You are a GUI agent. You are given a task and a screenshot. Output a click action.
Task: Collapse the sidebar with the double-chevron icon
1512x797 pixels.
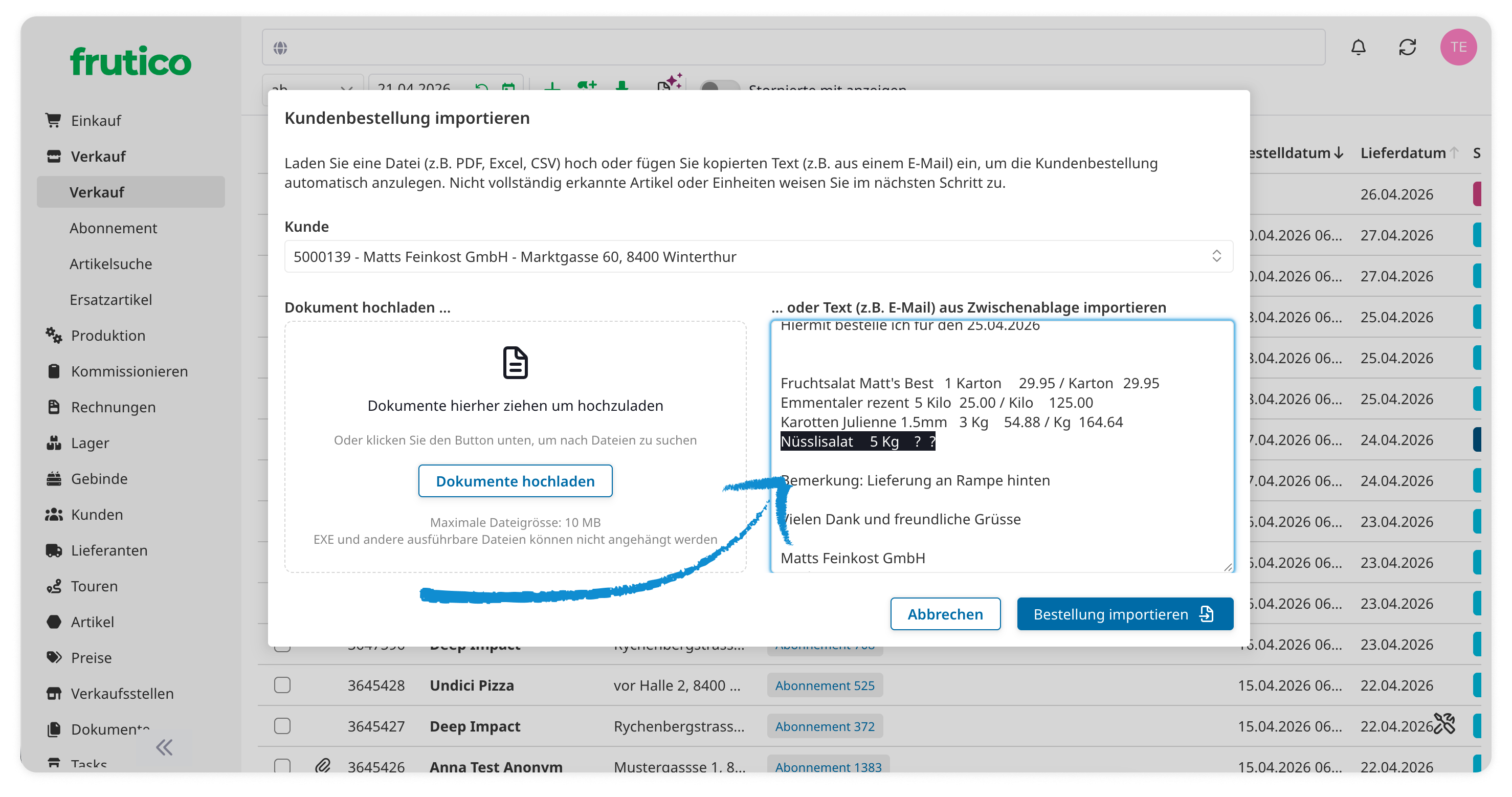click(x=164, y=747)
